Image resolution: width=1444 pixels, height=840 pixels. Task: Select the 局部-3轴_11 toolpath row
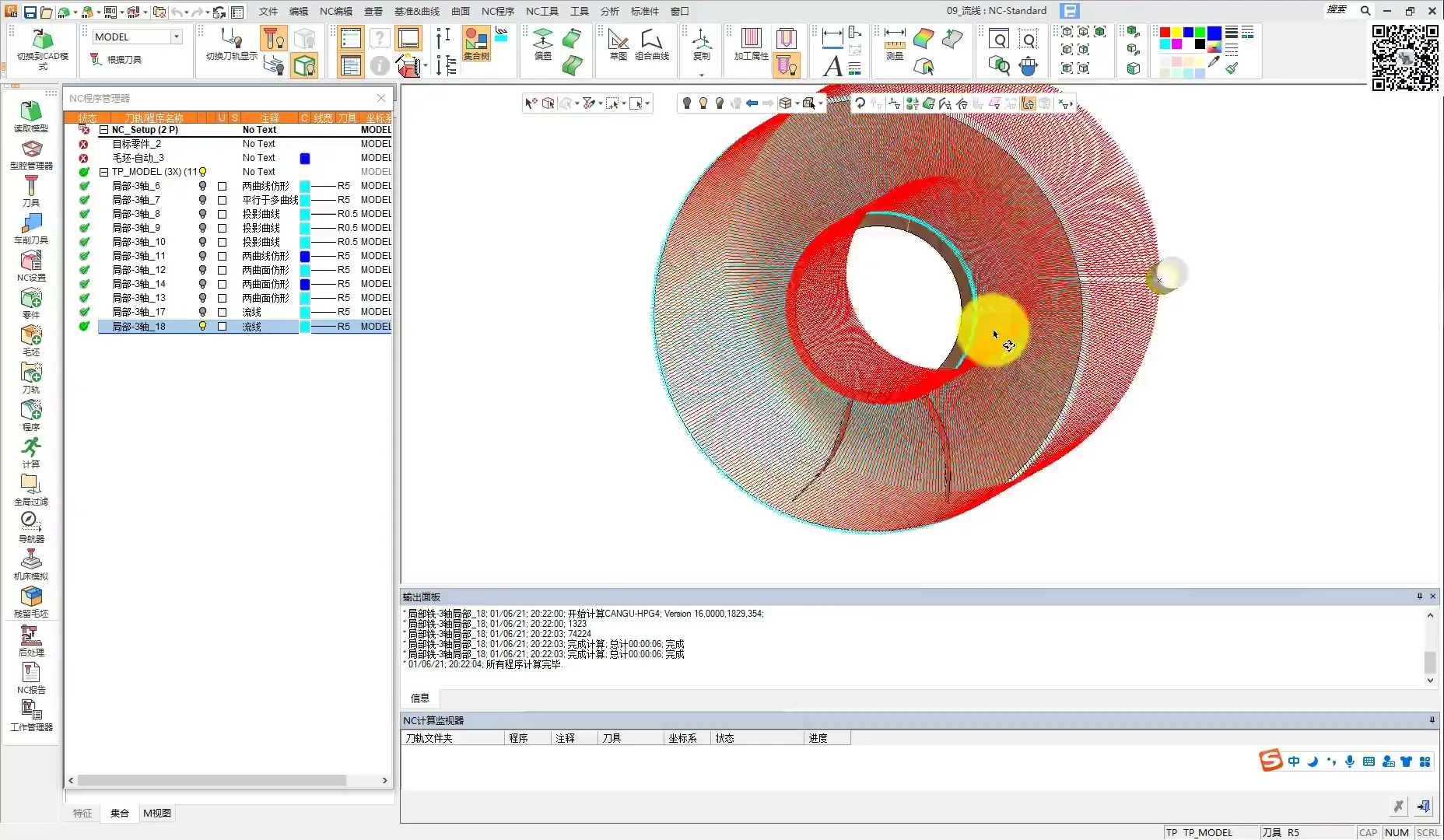pos(138,256)
